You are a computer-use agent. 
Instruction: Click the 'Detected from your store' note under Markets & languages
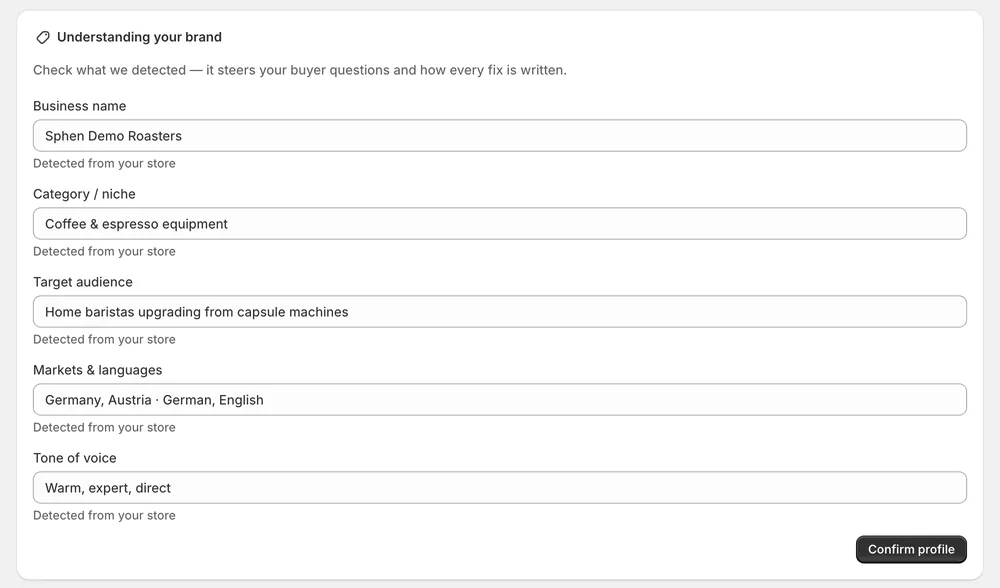tap(104, 427)
